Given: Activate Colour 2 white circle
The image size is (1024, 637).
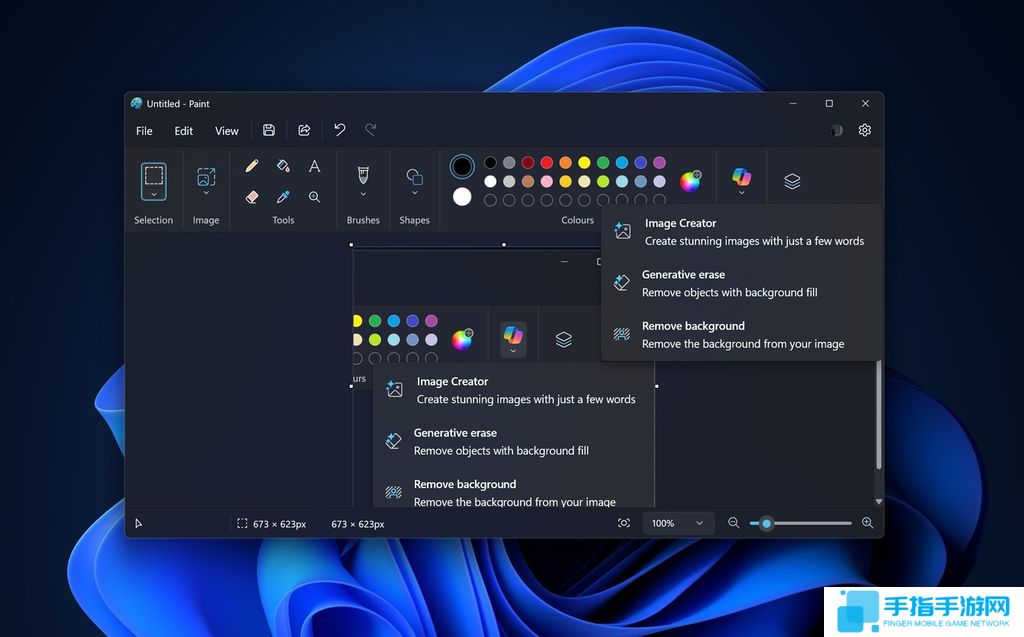Looking at the screenshot, I should tap(462, 197).
